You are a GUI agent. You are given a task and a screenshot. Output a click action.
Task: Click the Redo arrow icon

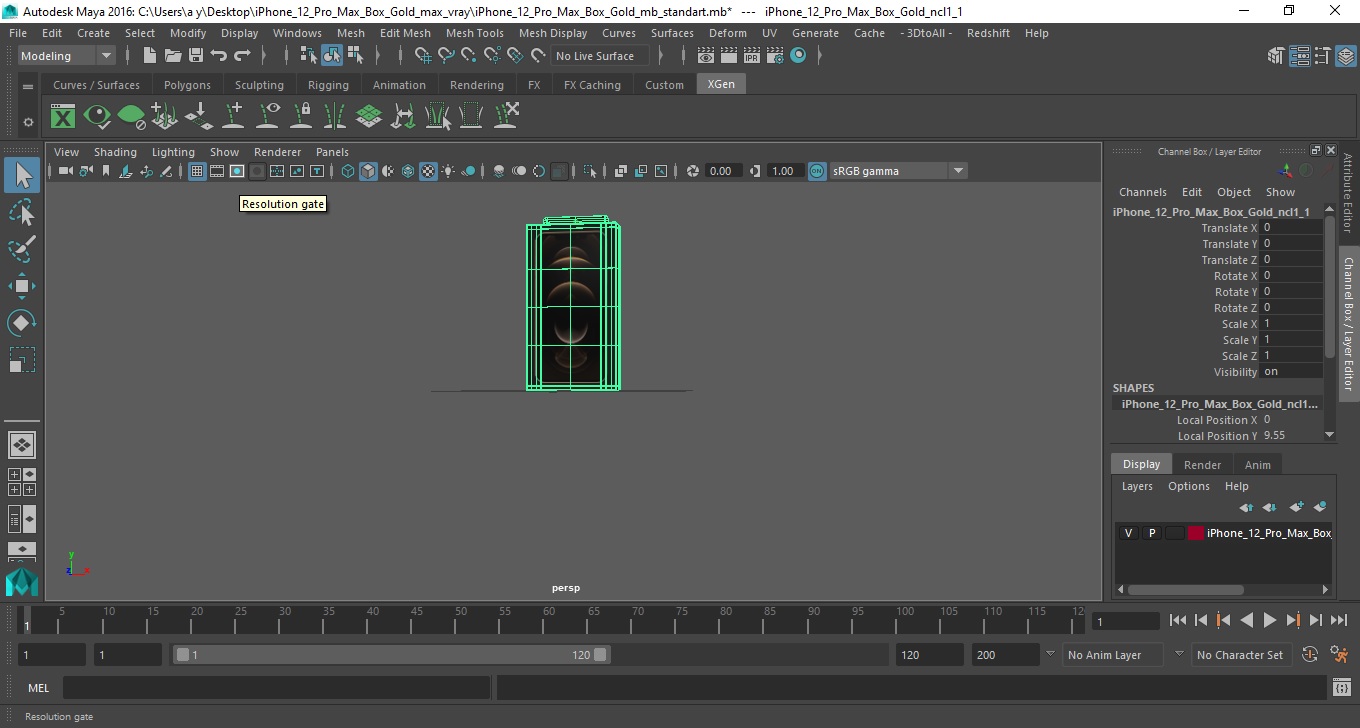243,56
